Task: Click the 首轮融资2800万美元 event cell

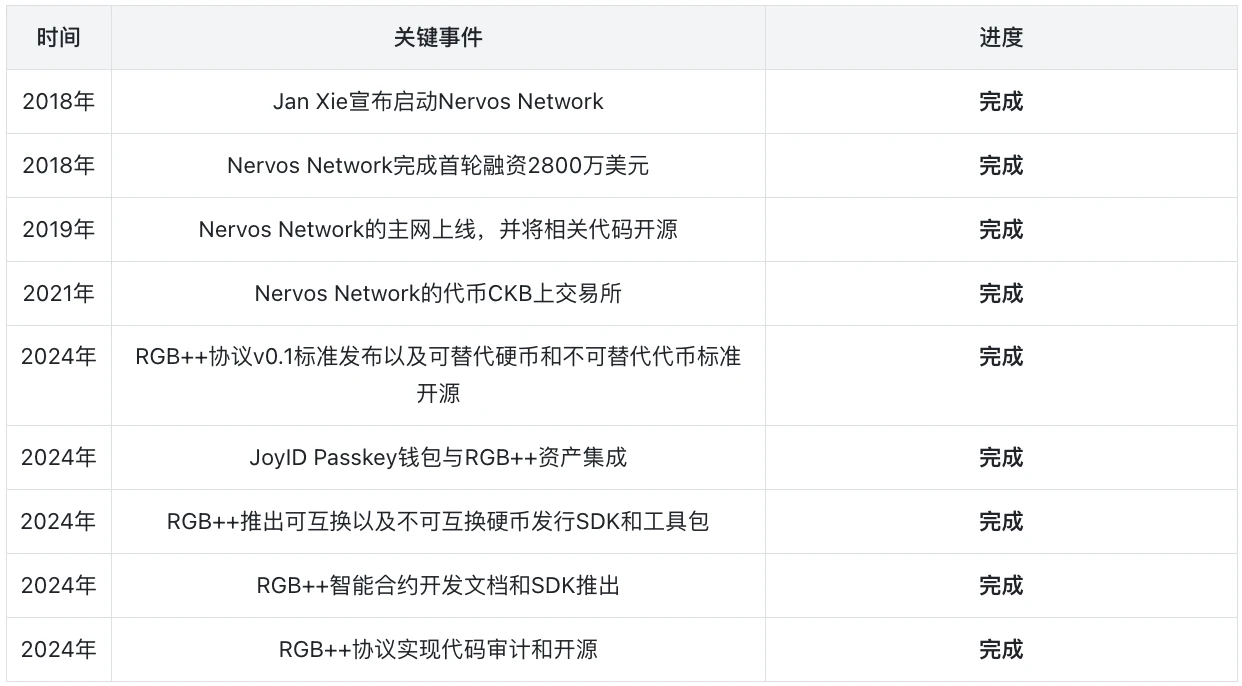Action: 438,166
